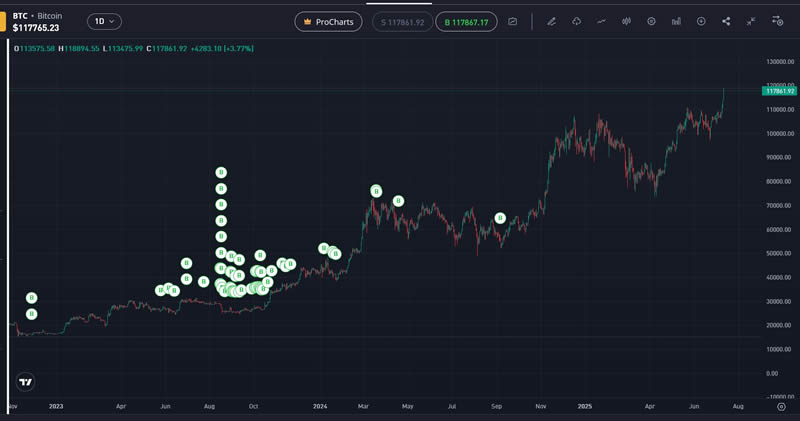Click 50000.00 on price axis

pyautogui.click(x=779, y=254)
